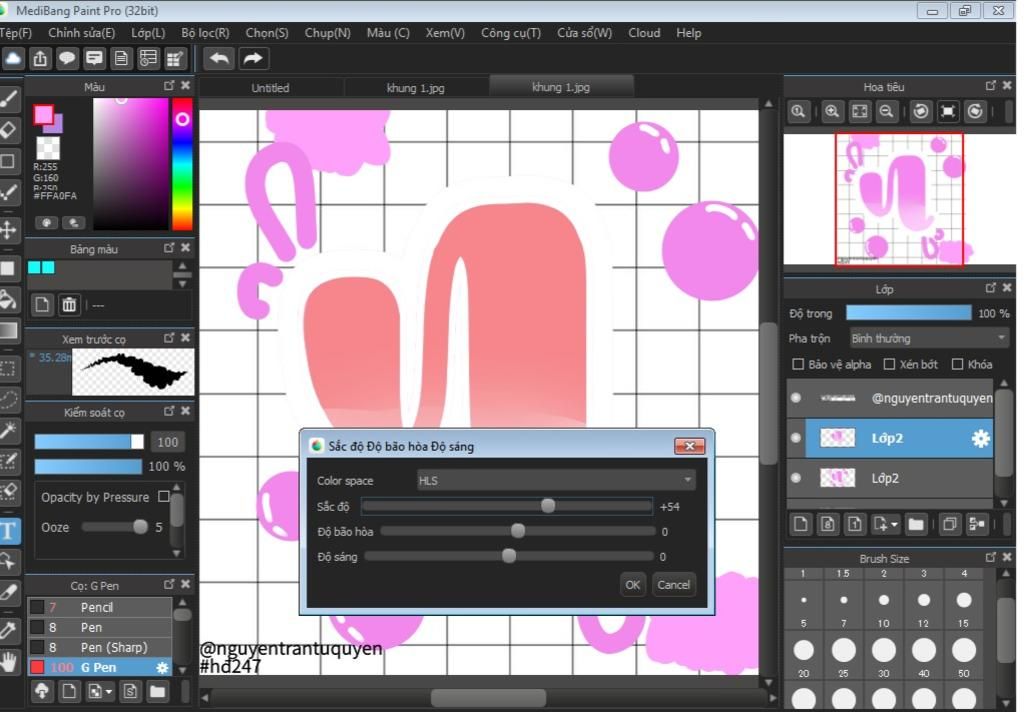Viewport: 1024px width, 712px height.
Task: Undock the Brush Size panel
Action: (x=991, y=557)
